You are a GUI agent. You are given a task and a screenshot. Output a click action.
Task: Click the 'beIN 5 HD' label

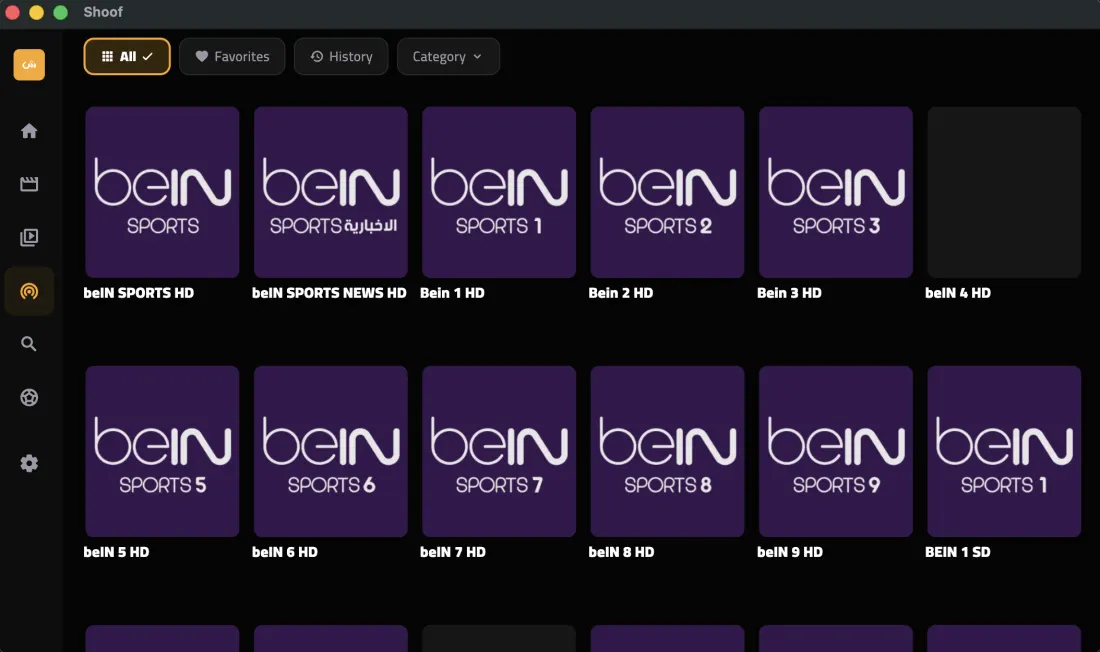pyautogui.click(x=116, y=552)
